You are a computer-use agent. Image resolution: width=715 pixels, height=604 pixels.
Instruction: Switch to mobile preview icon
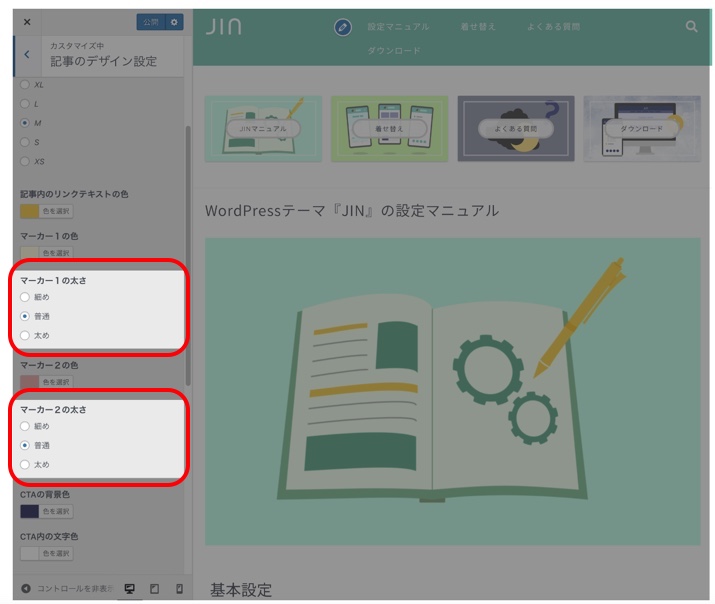click(180, 589)
